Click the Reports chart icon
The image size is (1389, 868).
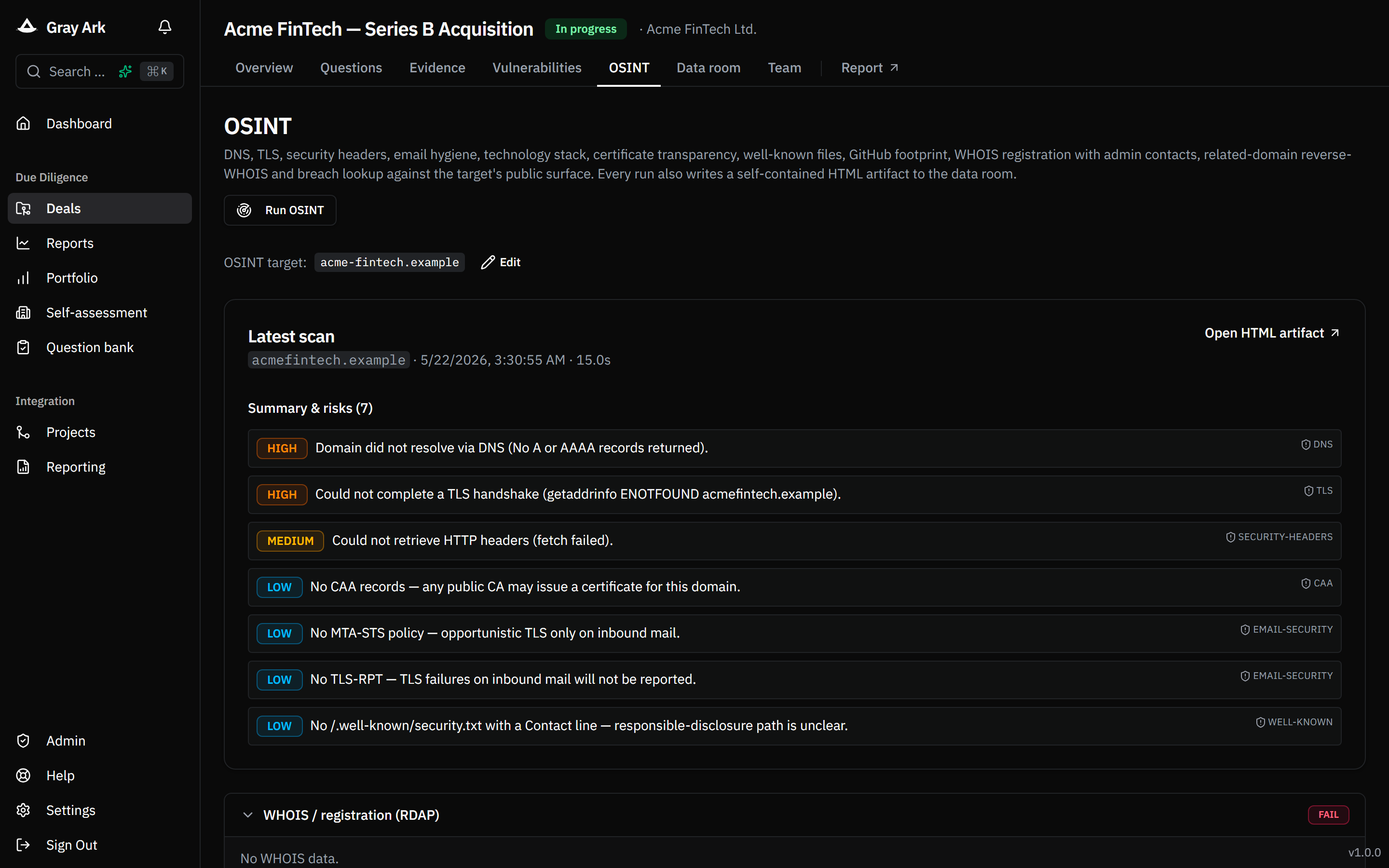(23, 244)
